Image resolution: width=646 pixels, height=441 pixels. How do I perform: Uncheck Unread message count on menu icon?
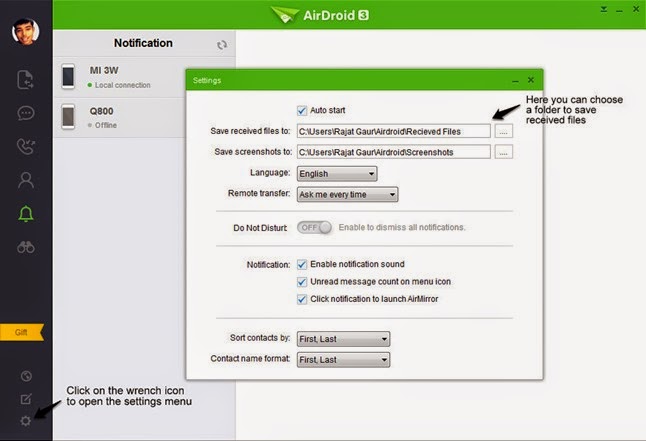pyautogui.click(x=302, y=282)
